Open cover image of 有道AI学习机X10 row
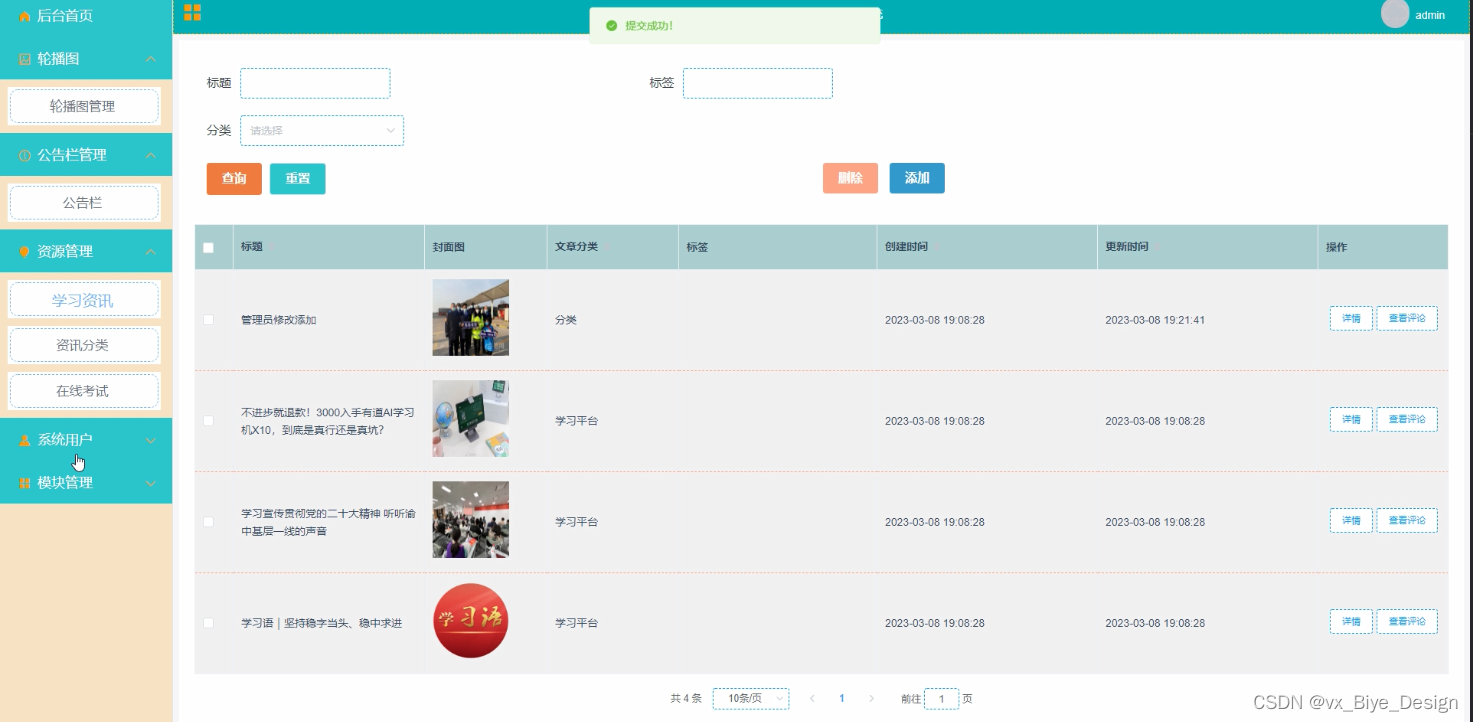Image resolution: width=1473 pixels, height=722 pixels. [x=471, y=419]
